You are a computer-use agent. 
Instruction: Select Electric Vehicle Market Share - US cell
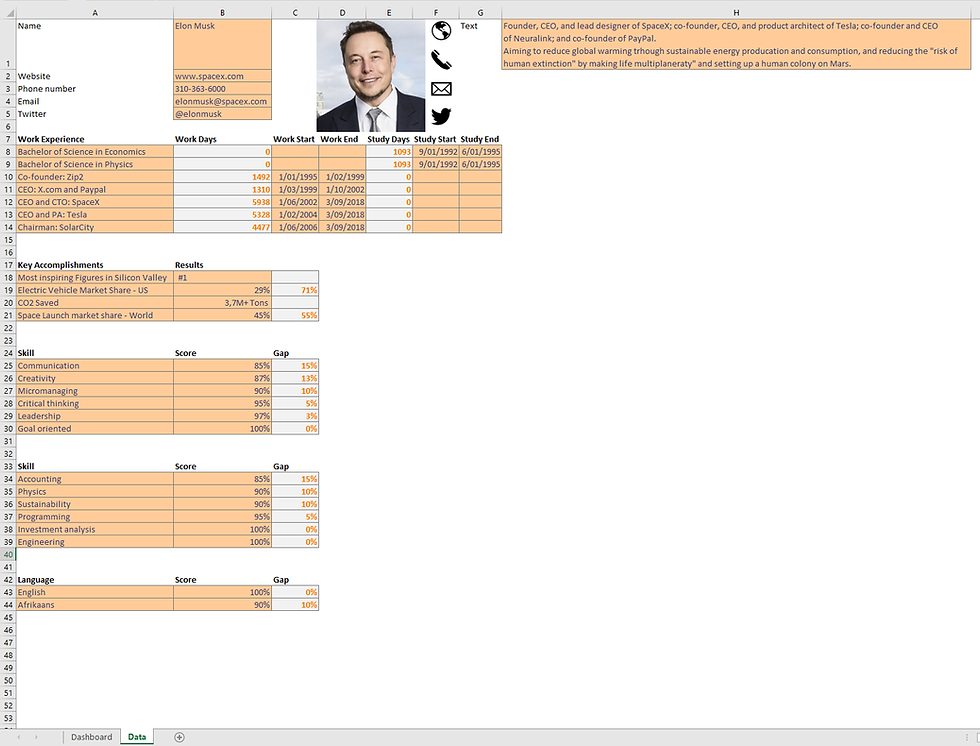(95, 290)
